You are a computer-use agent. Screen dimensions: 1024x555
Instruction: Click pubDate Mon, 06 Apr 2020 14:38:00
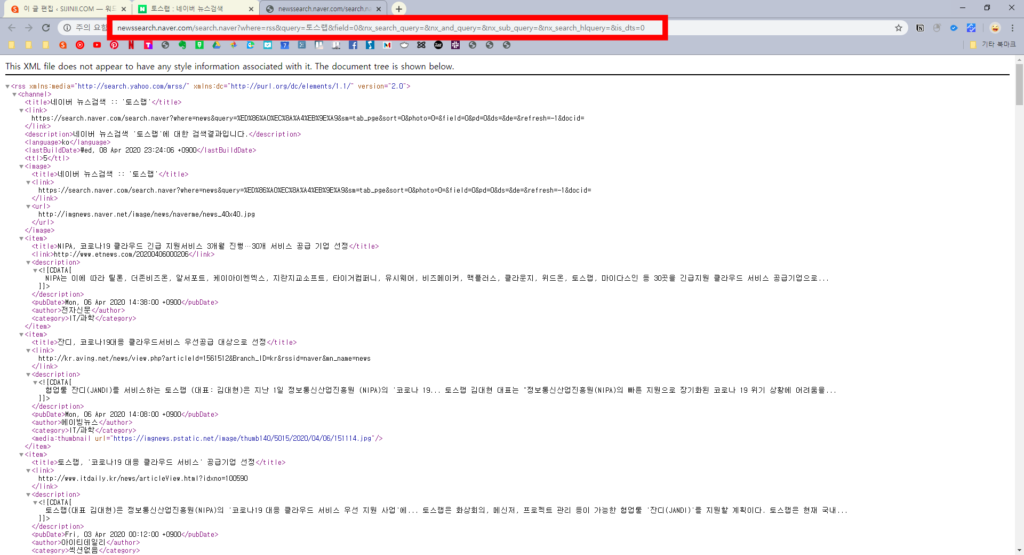[x=123, y=302]
